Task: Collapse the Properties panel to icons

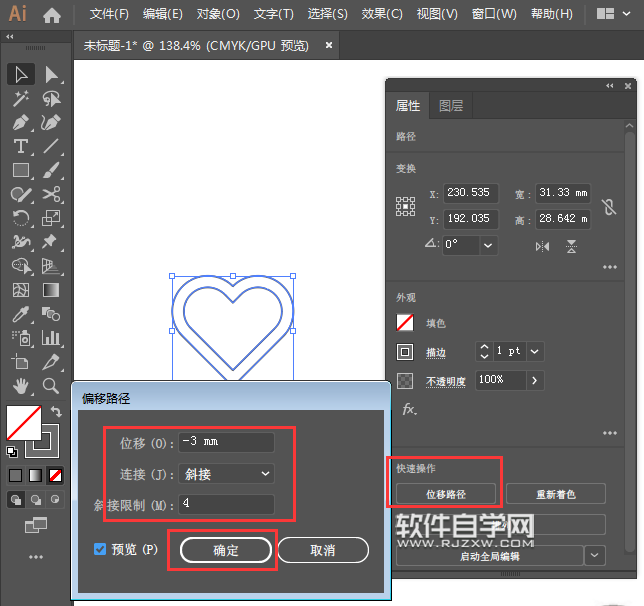Action: (x=610, y=85)
